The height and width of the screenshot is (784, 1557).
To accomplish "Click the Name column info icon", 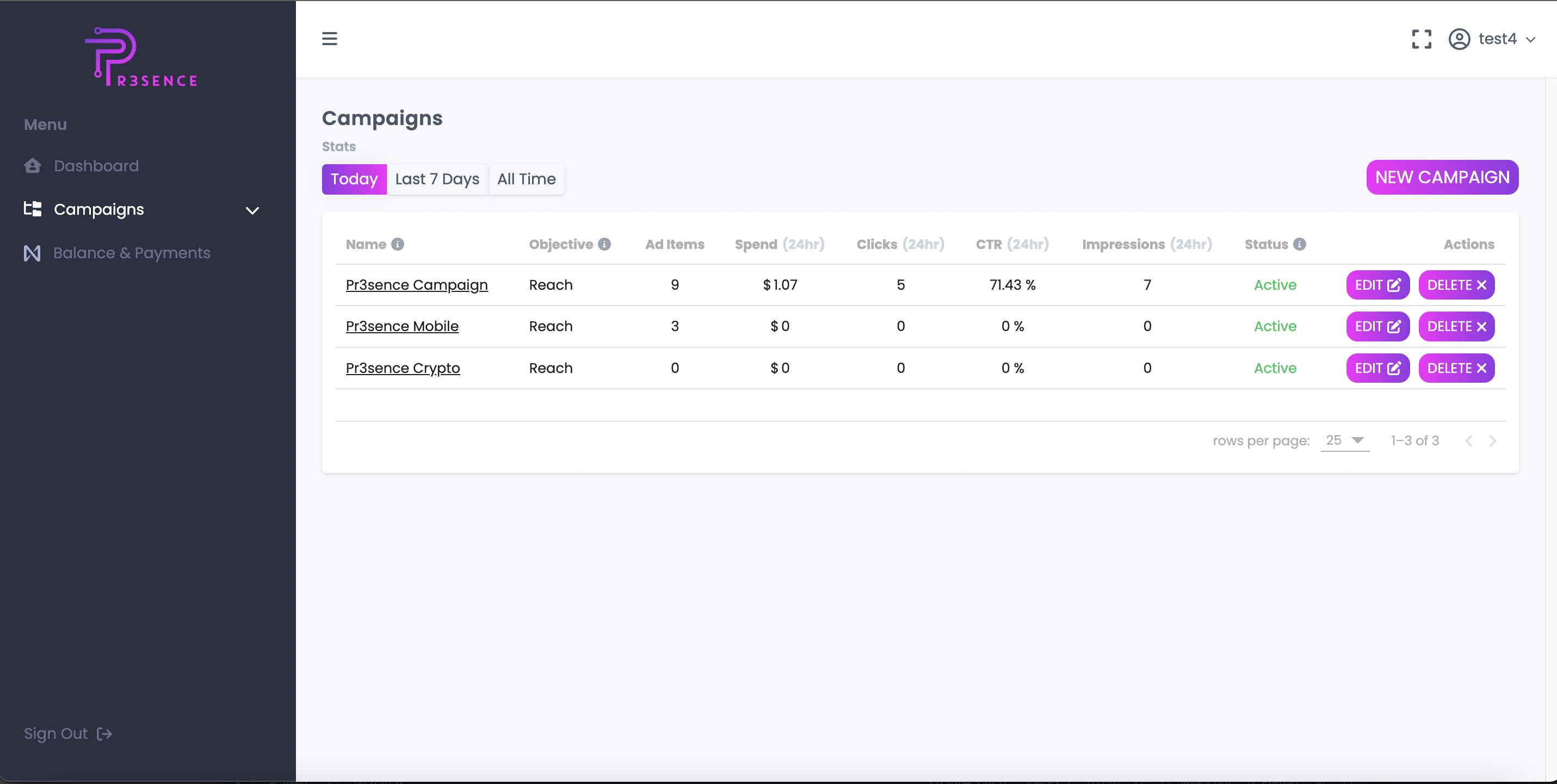I will [x=397, y=244].
